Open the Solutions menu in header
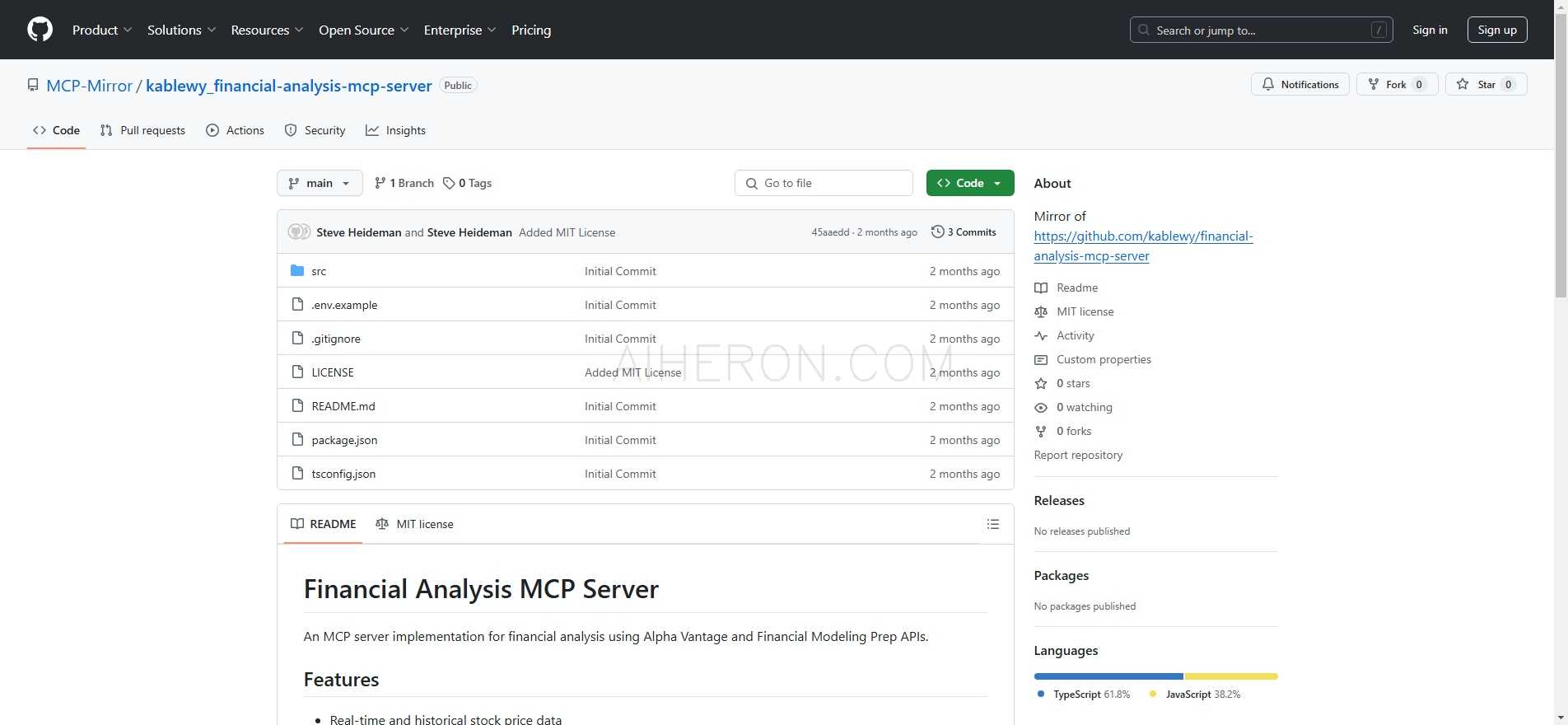This screenshot has height=725, width=1568. [x=181, y=30]
